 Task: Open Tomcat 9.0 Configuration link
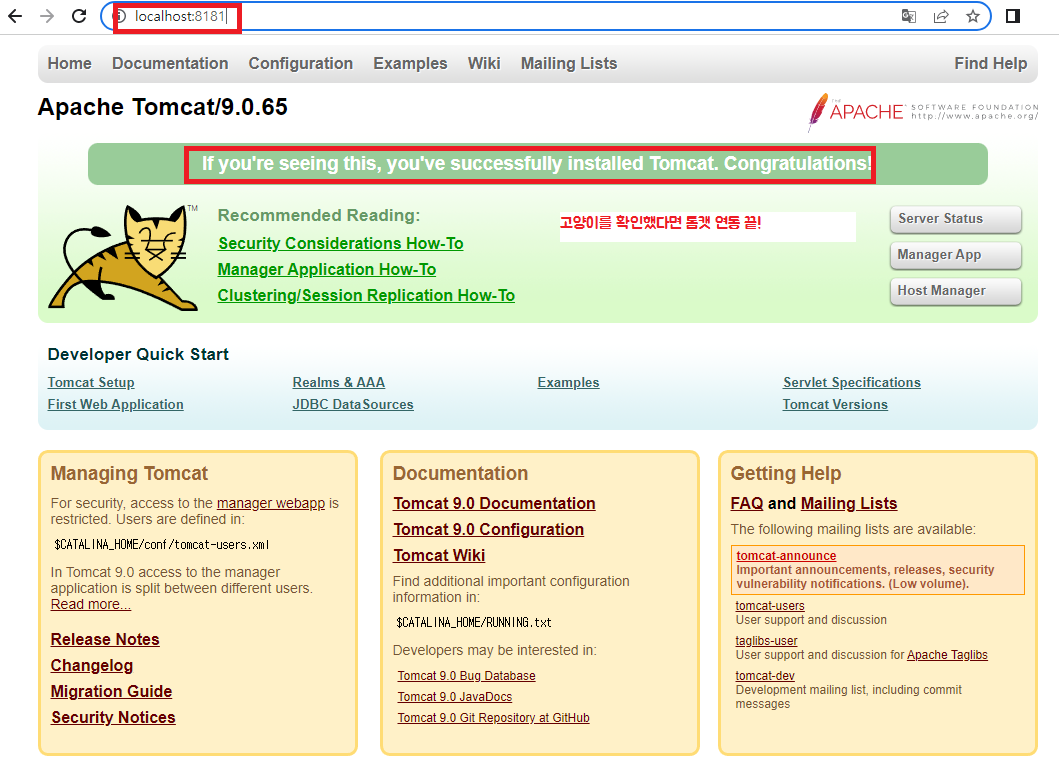point(489,529)
